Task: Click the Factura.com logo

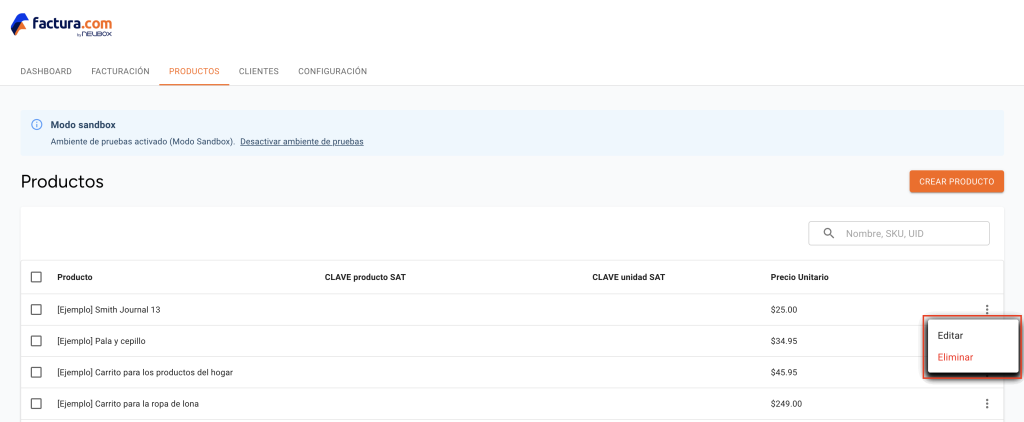Action: [x=61, y=25]
